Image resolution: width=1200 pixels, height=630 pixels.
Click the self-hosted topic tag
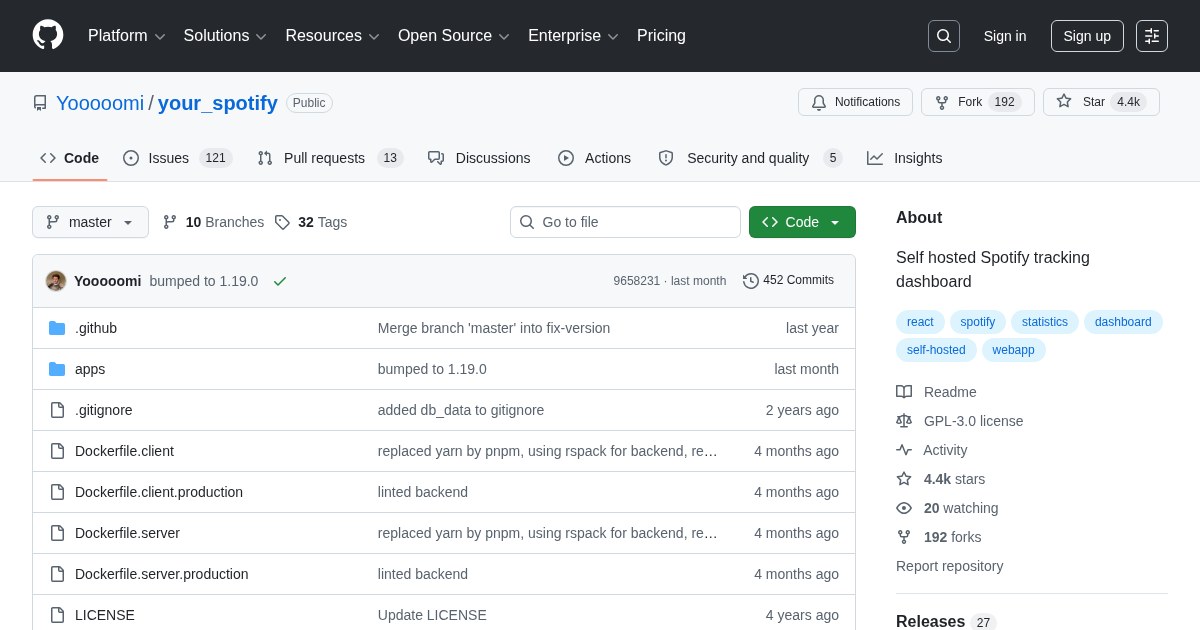click(936, 350)
